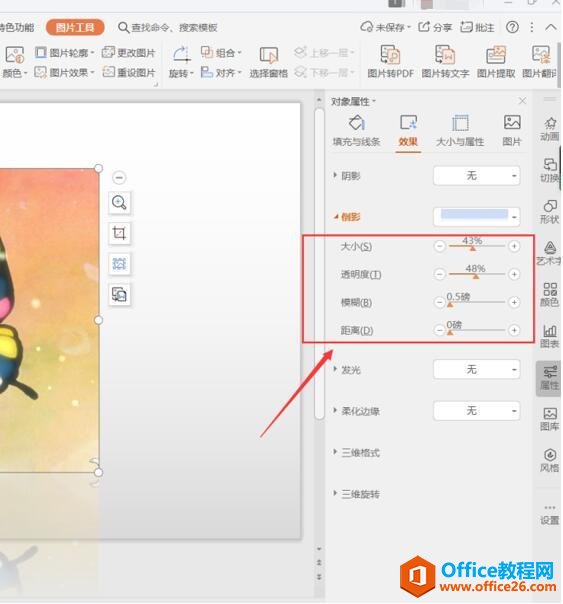
Task: Switch to the 大小与属性 tab
Action: [460, 131]
